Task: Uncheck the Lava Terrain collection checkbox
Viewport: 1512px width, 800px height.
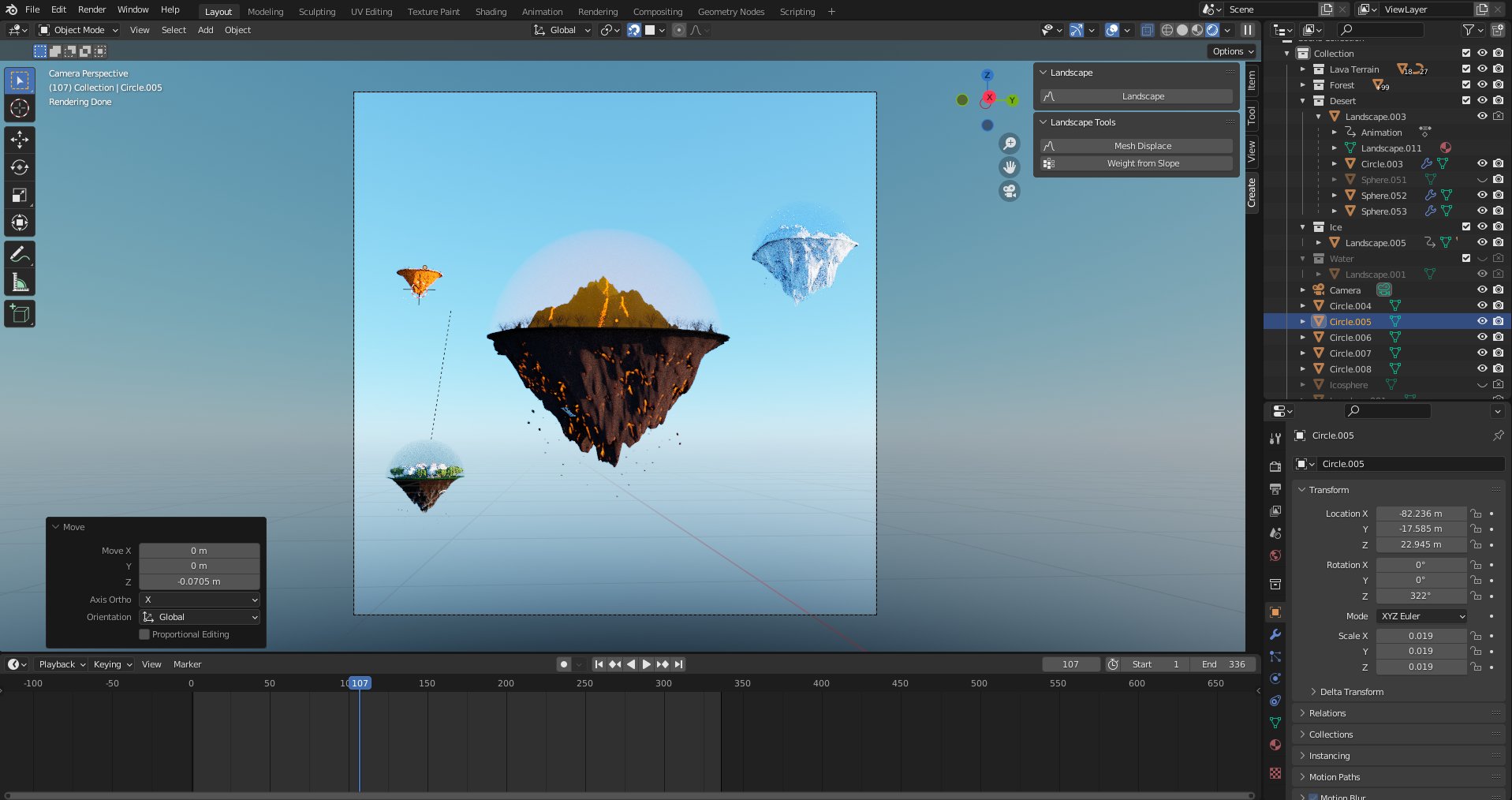Action: click(1466, 69)
